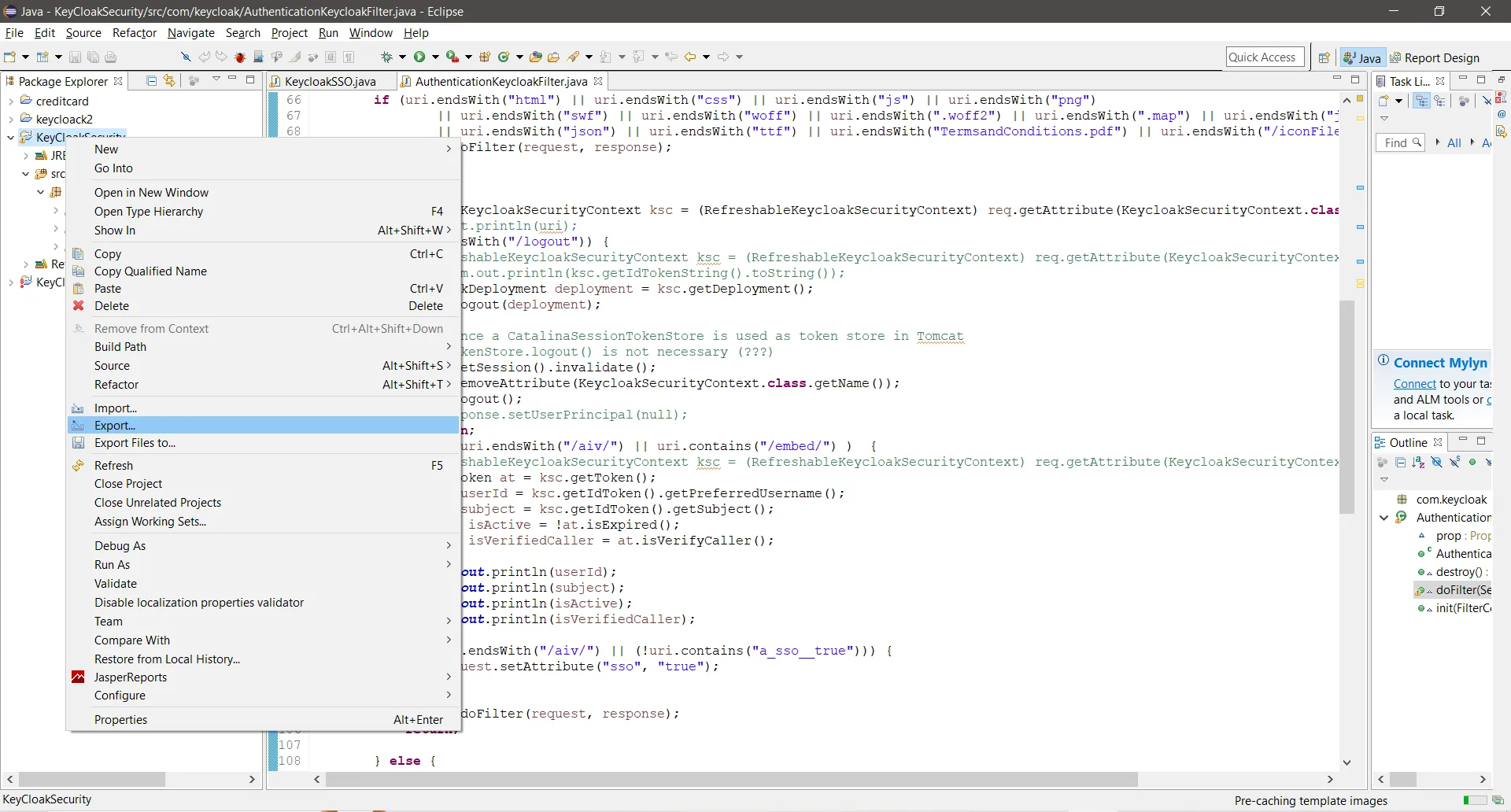Toggle Link with Editor in Package Explorer
Image resolution: width=1511 pixels, height=812 pixels.
tap(169, 81)
